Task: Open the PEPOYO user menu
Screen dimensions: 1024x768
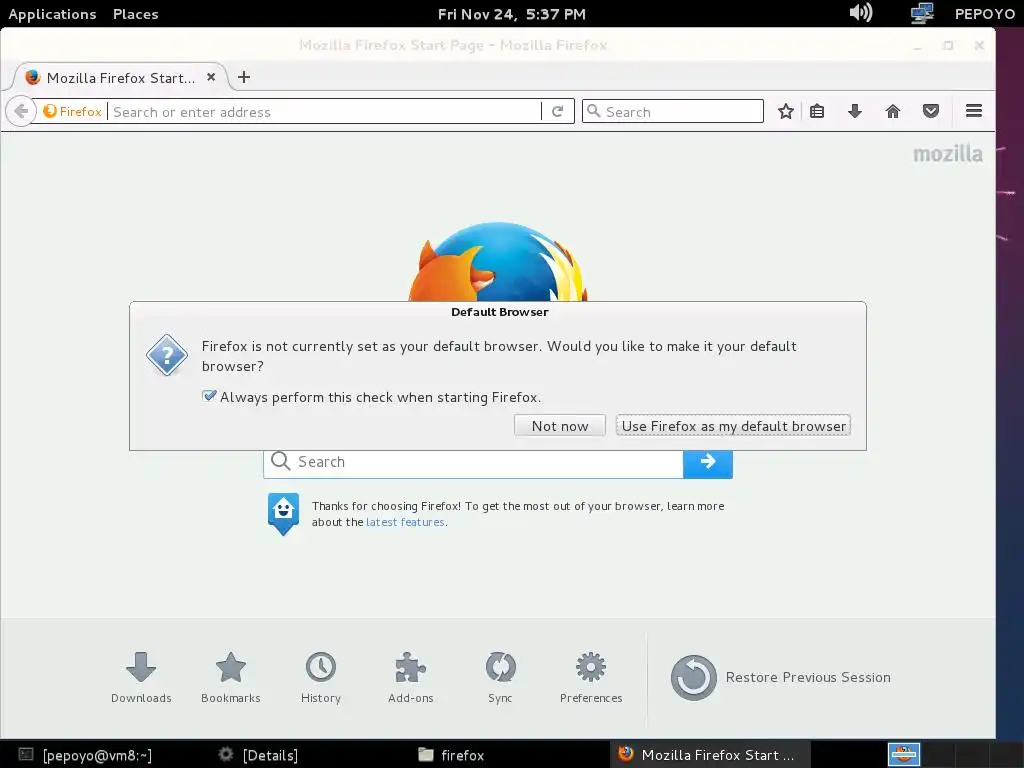Action: 985,14
